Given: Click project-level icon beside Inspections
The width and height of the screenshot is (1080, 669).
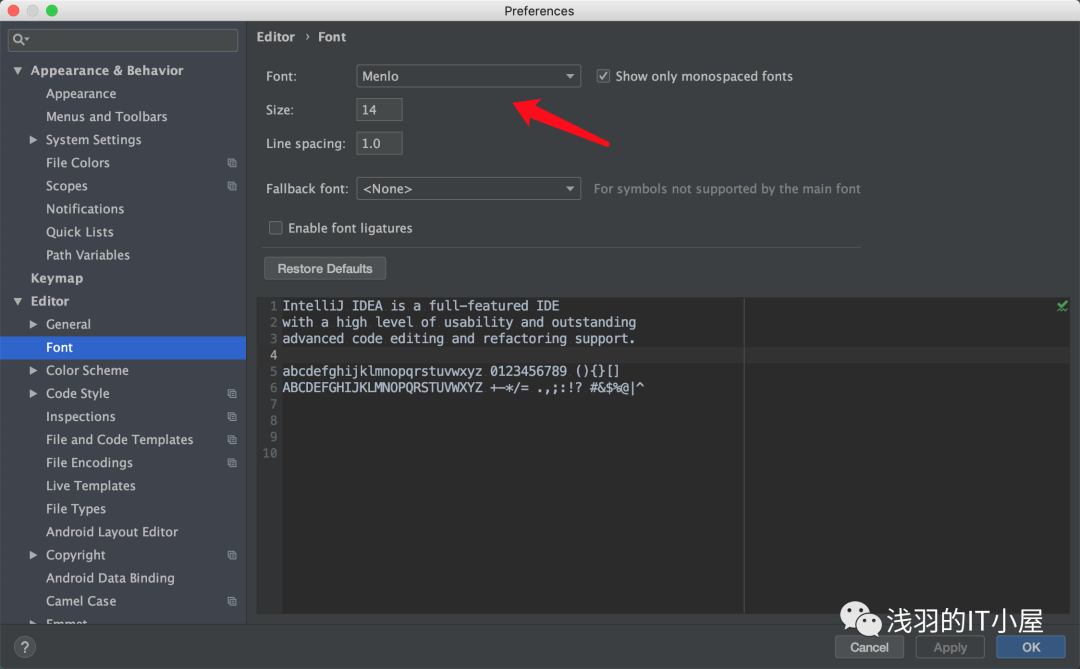Looking at the screenshot, I should point(232,417).
